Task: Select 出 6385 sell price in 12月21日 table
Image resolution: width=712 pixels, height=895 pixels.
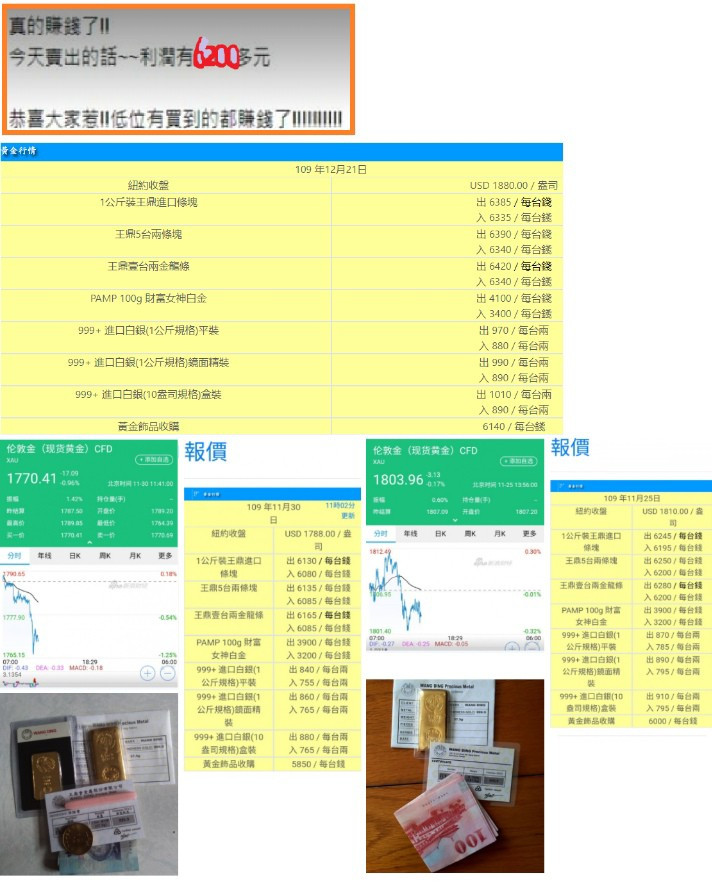Action: 514,202
